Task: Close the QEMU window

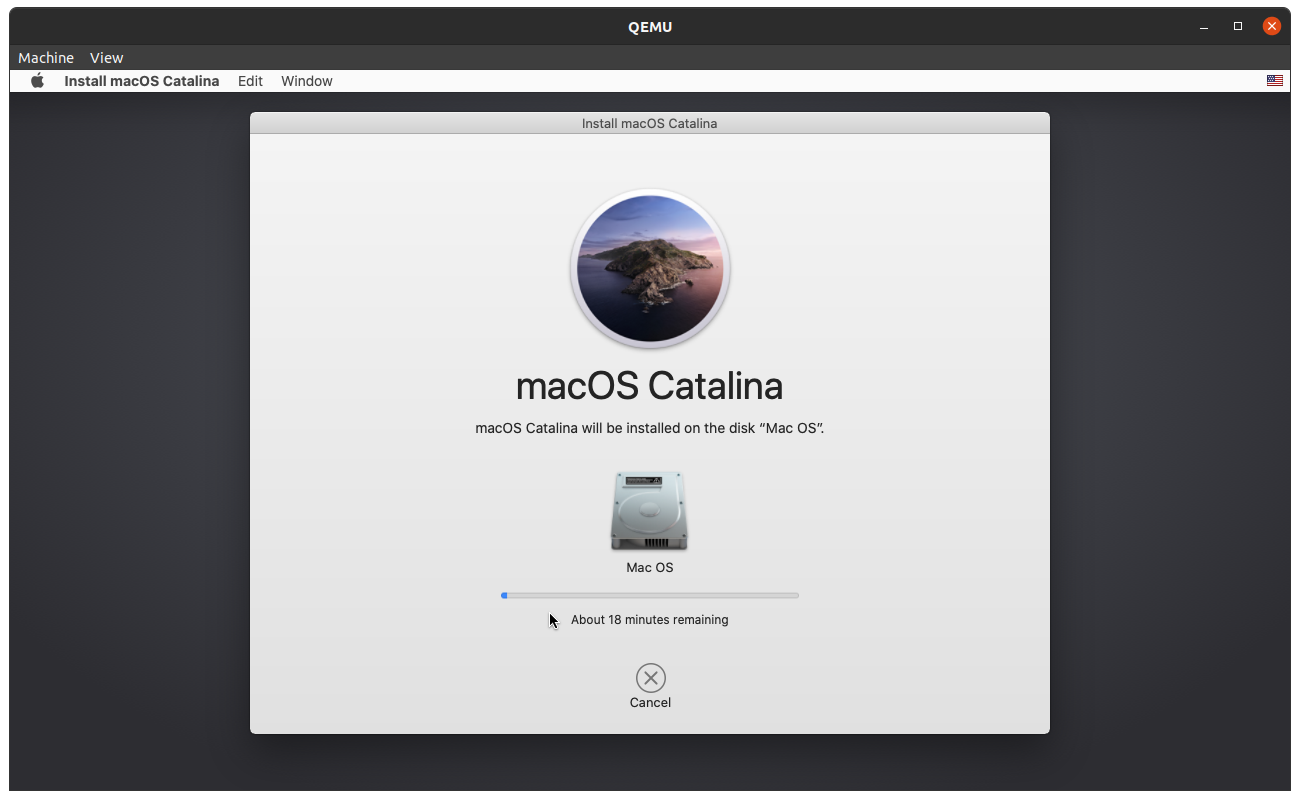Action: pos(1272,27)
